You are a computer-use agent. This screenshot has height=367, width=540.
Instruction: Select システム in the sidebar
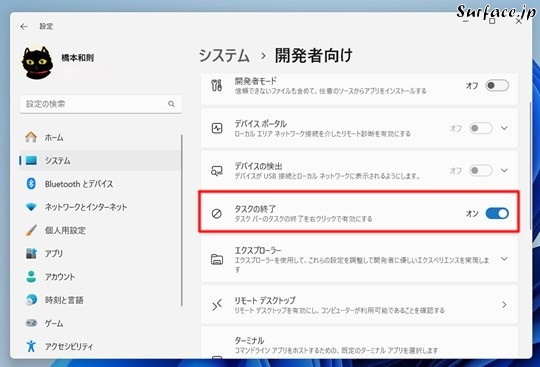pyautogui.click(x=100, y=160)
